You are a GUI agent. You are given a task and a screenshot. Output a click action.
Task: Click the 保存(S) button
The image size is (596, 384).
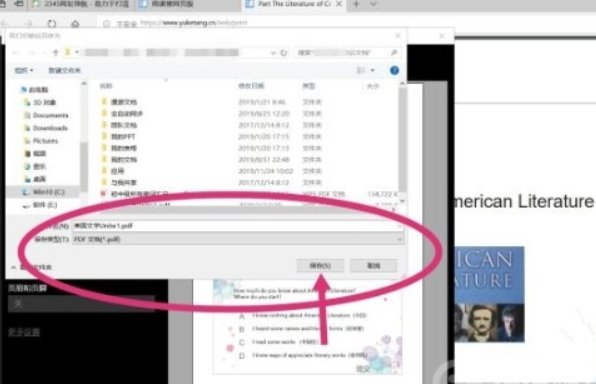pyautogui.click(x=320, y=265)
